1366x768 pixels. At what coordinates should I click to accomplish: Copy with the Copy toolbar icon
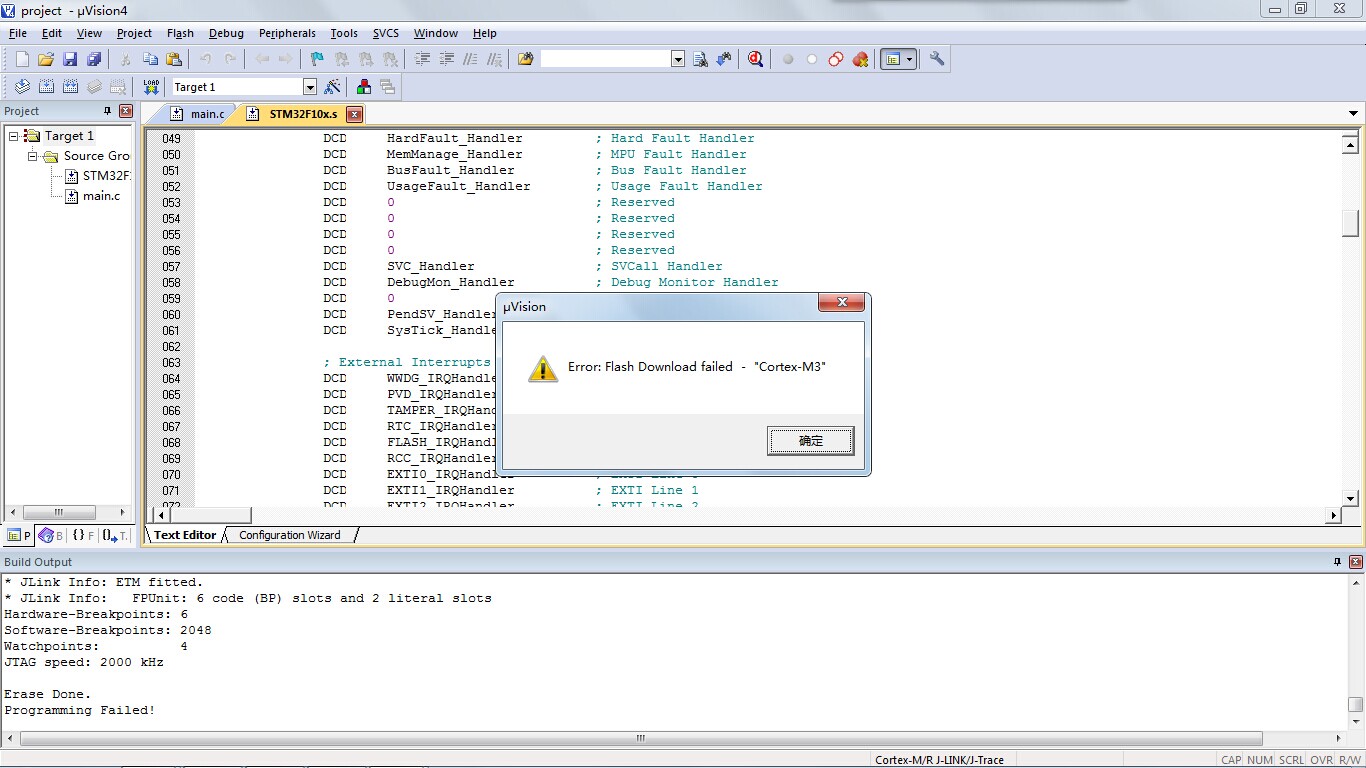(150, 59)
